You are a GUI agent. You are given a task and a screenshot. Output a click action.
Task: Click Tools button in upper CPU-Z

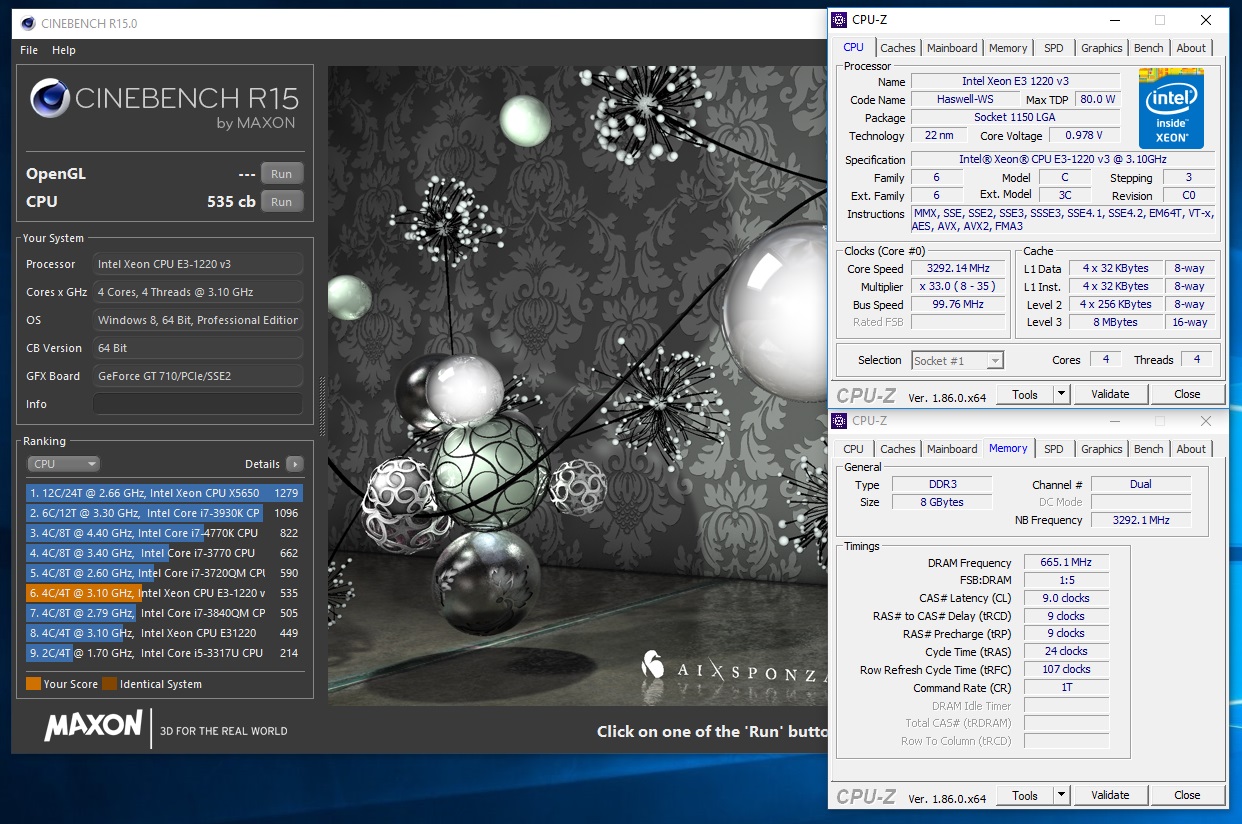1025,394
